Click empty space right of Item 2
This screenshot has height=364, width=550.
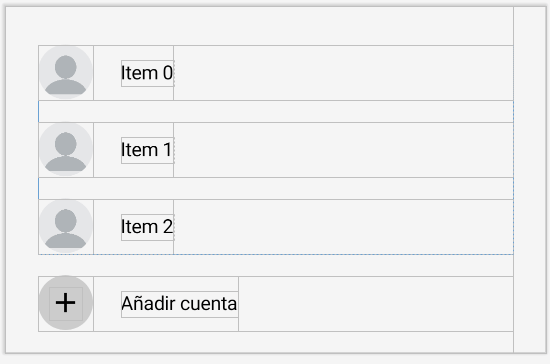[x=343, y=227]
